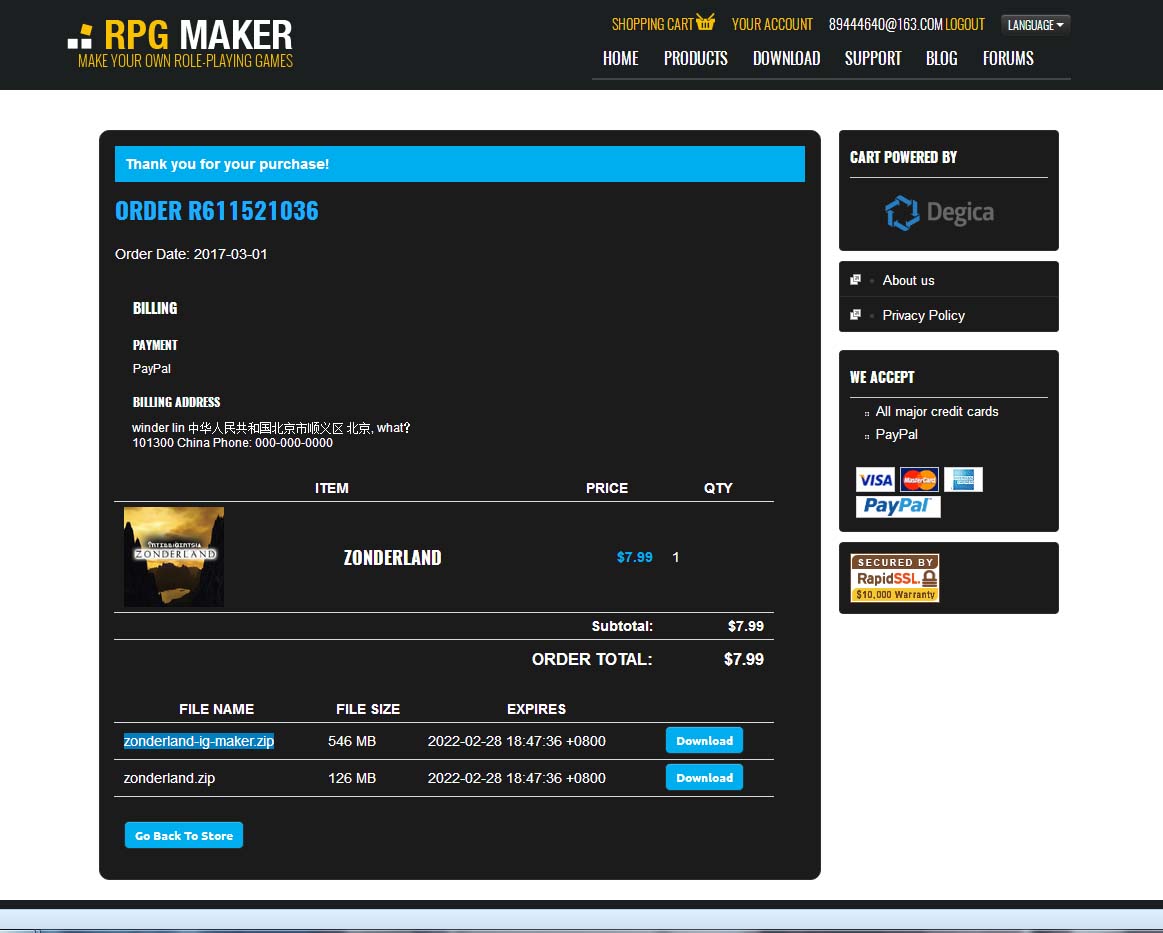Open the Support menu
The image size is (1163, 933).
click(873, 58)
